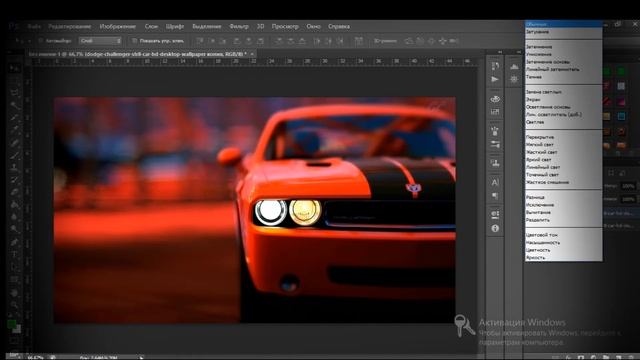The height and width of the screenshot is (360, 640).
Task: Open the Слой auto-select dropdown
Action: [x=100, y=41]
